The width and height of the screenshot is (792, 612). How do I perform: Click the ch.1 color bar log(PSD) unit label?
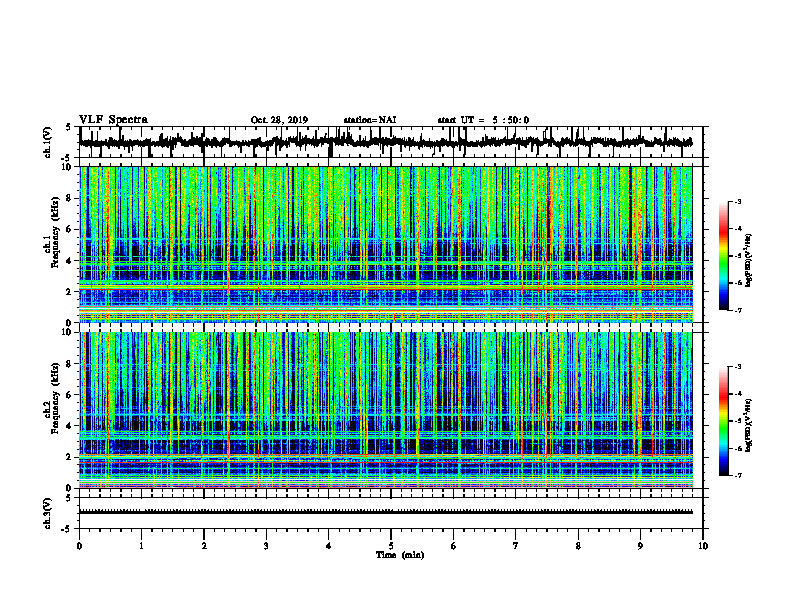(x=749, y=260)
